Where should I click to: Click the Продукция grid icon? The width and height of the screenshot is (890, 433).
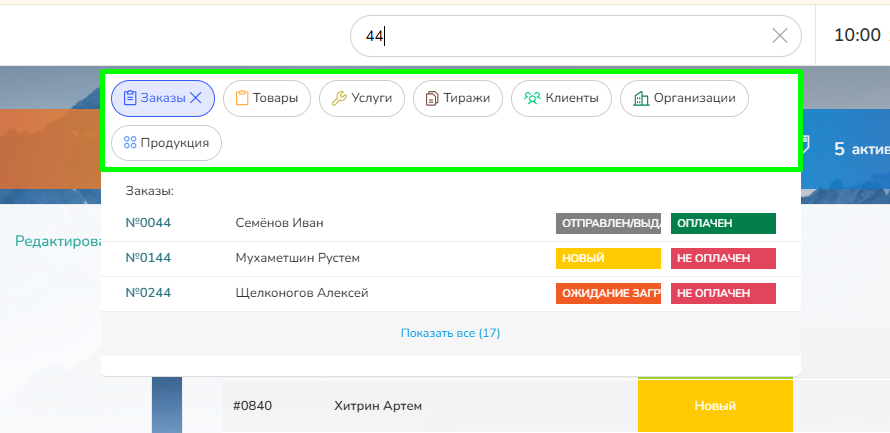pos(130,143)
